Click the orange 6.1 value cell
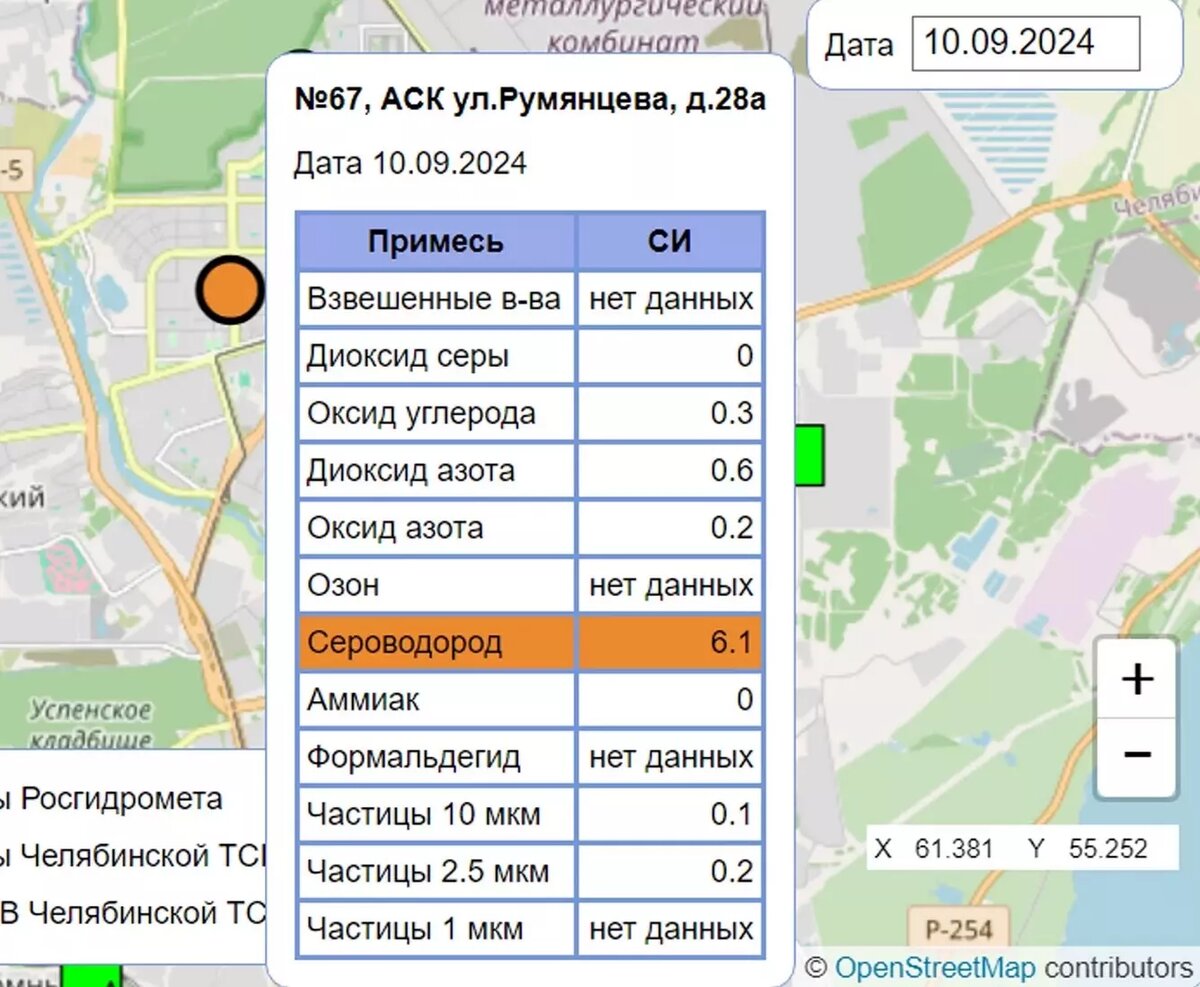This screenshot has width=1200, height=987. 670,642
